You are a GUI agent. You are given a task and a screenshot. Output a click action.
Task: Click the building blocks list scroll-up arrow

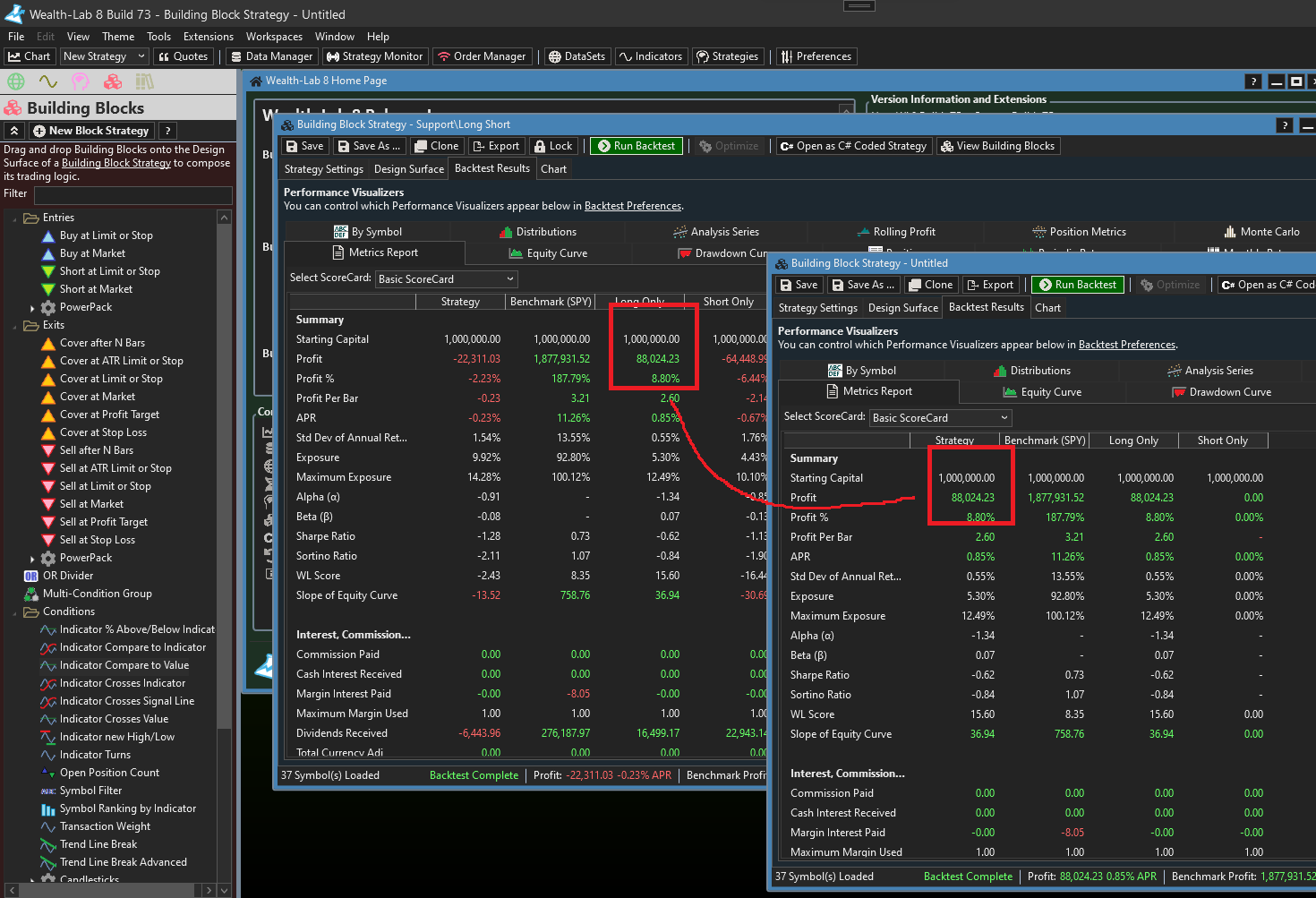(224, 218)
